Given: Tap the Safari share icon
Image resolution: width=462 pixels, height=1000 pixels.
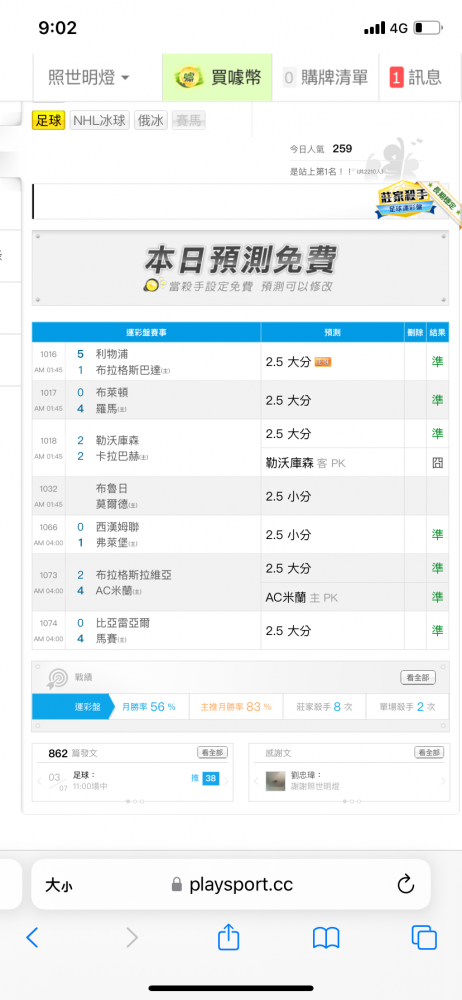Looking at the screenshot, I should tap(228, 936).
